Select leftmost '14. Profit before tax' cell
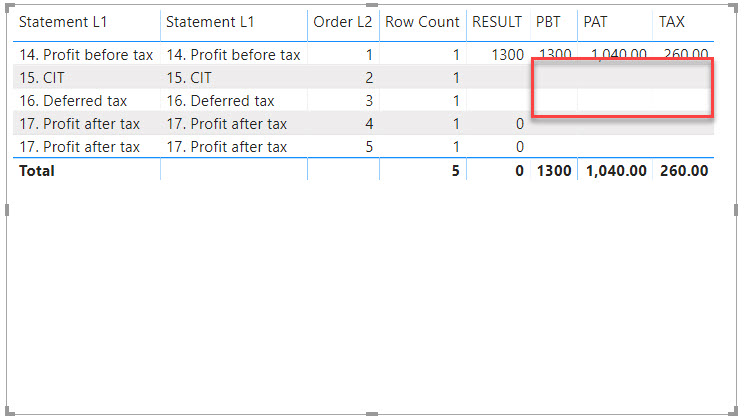Image resolution: width=744 pixels, height=420 pixels. click(x=86, y=55)
